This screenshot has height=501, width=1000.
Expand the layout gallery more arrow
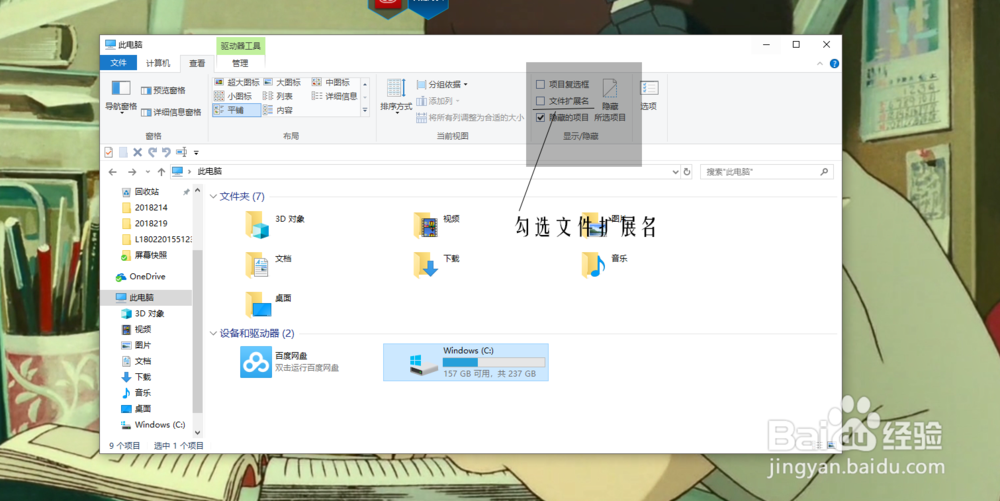point(365,110)
